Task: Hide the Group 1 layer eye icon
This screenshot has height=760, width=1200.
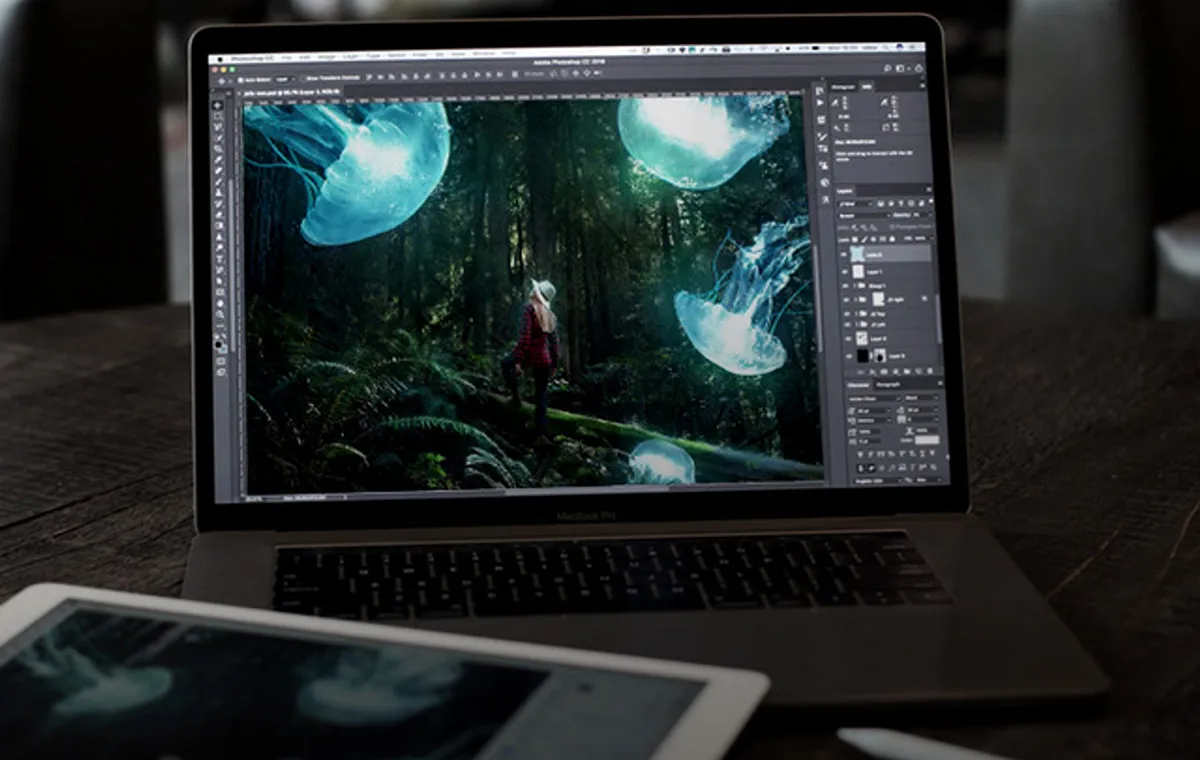Action: click(845, 285)
